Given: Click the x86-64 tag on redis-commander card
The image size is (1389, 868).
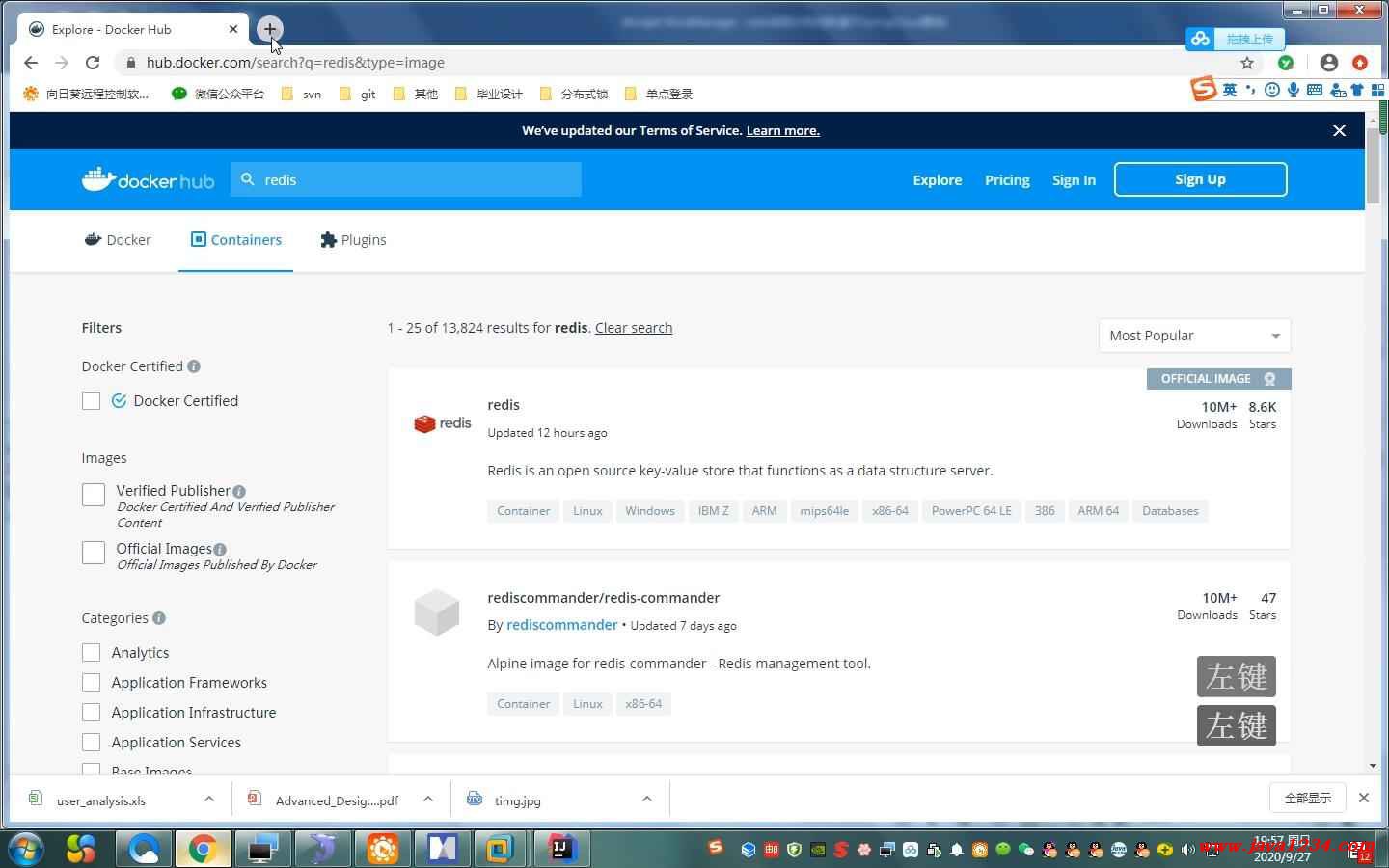Looking at the screenshot, I should click(643, 704).
